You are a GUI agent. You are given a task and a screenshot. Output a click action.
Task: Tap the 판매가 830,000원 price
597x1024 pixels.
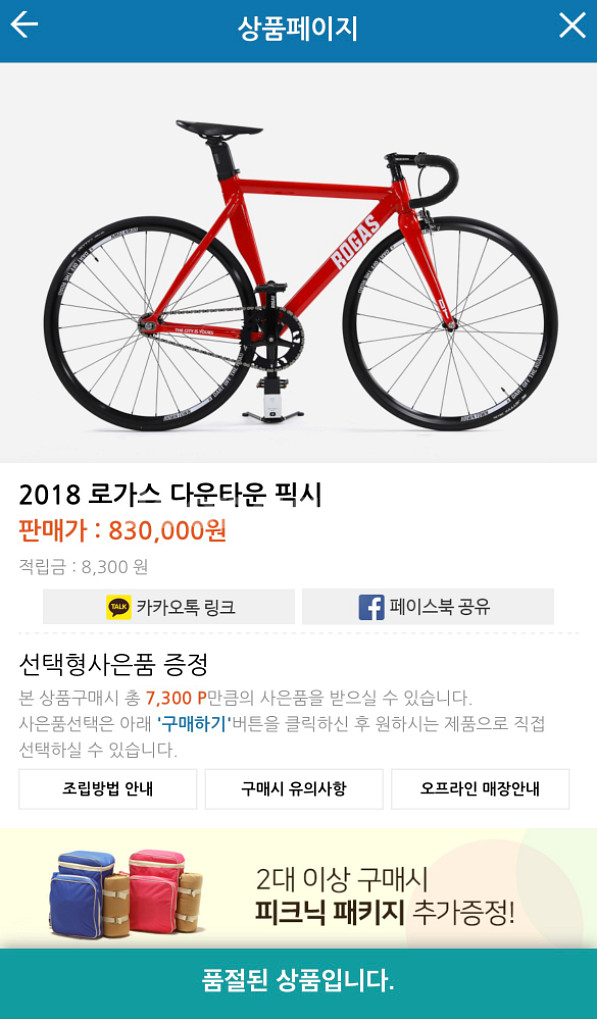coord(123,531)
